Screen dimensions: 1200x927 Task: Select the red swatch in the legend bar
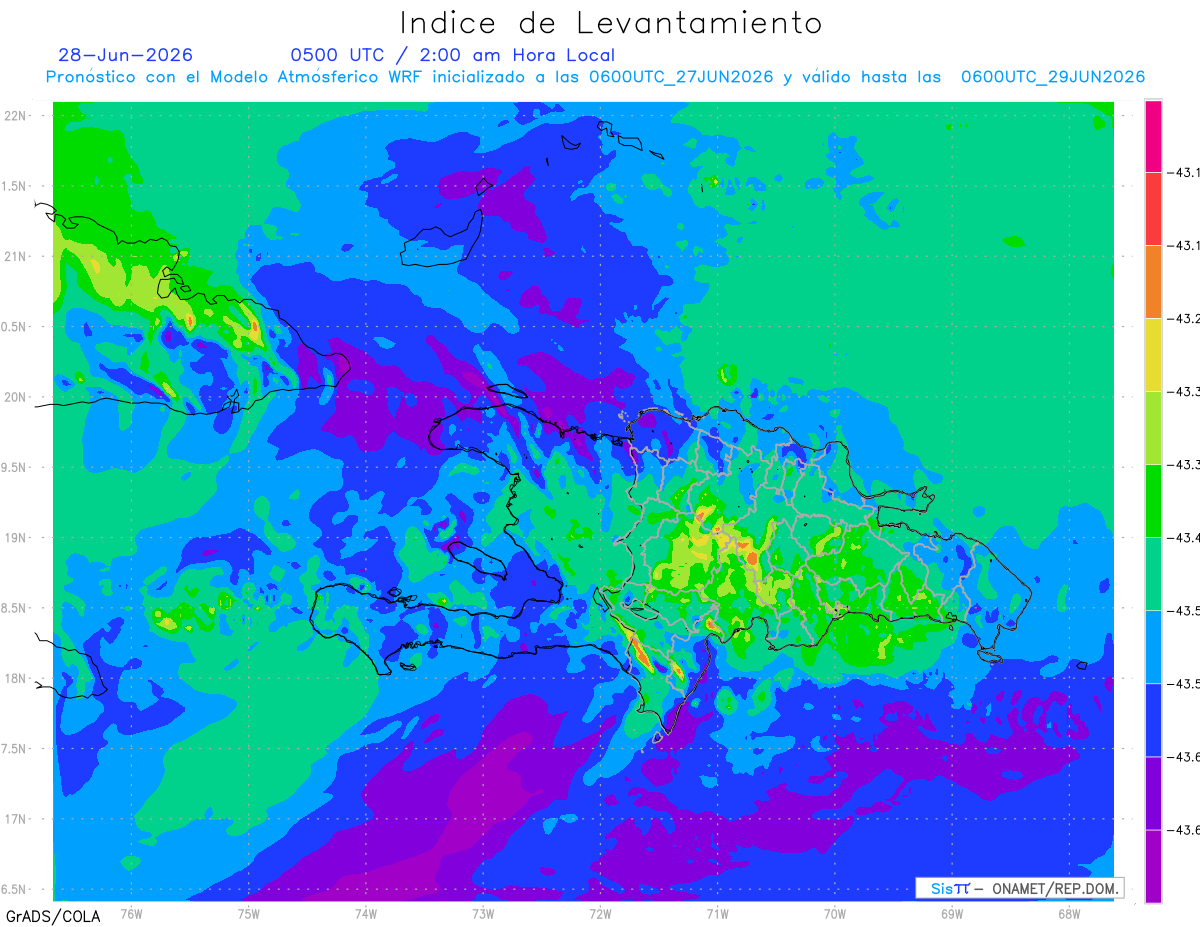[1153, 209]
